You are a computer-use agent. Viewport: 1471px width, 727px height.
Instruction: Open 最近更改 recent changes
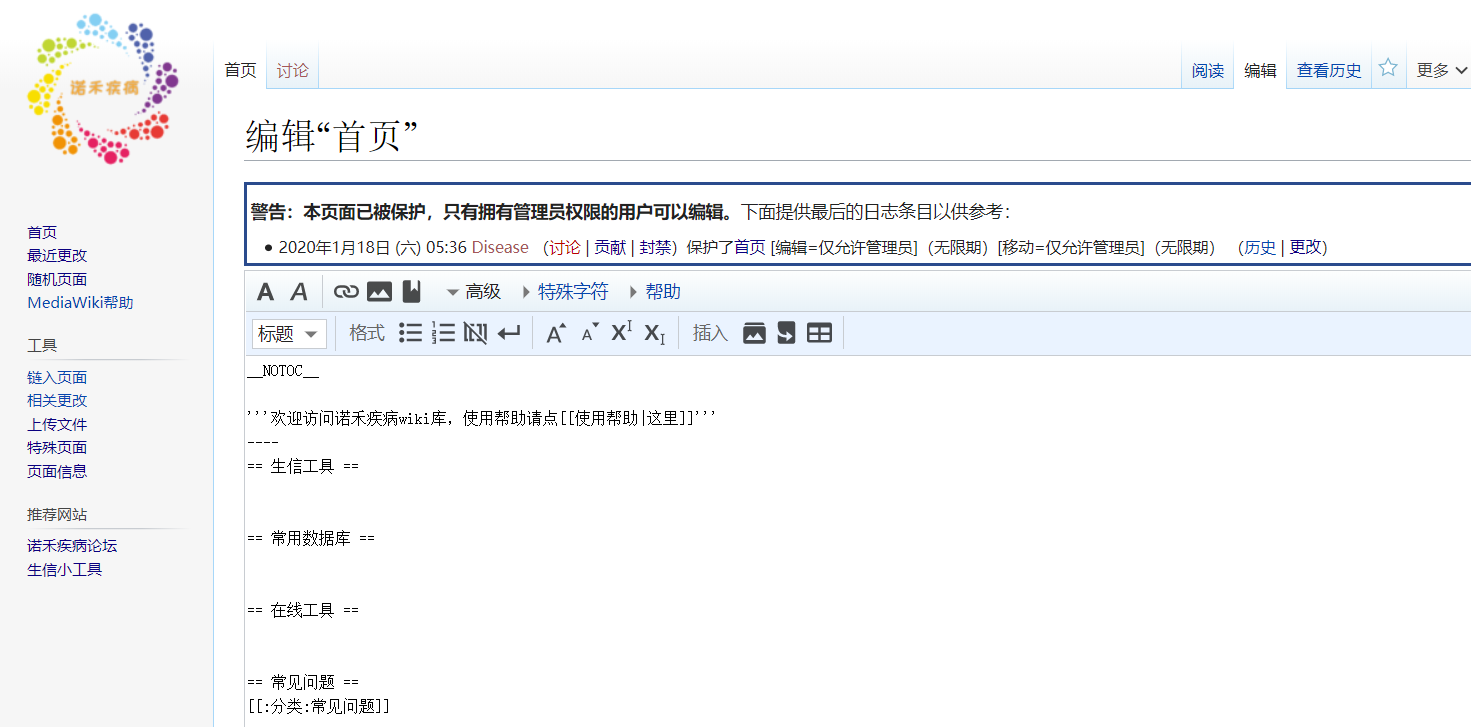coord(57,256)
